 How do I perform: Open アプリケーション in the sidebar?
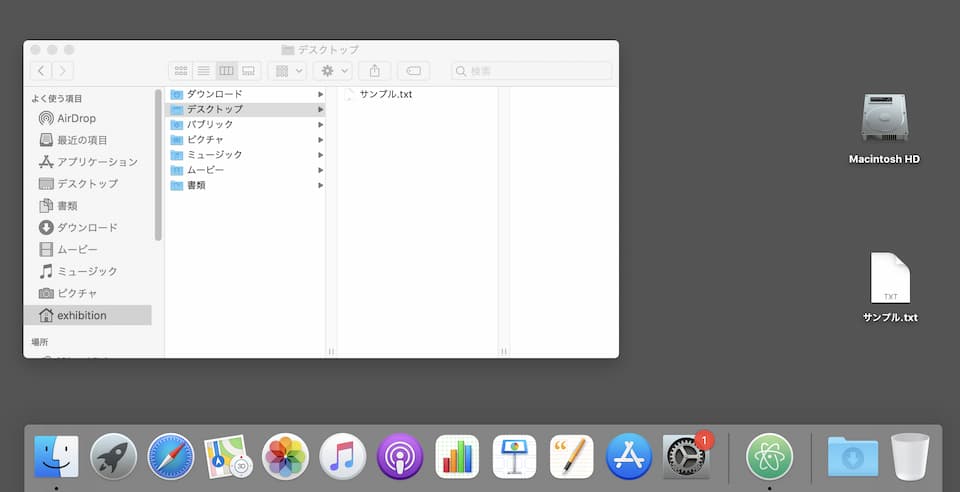96,162
